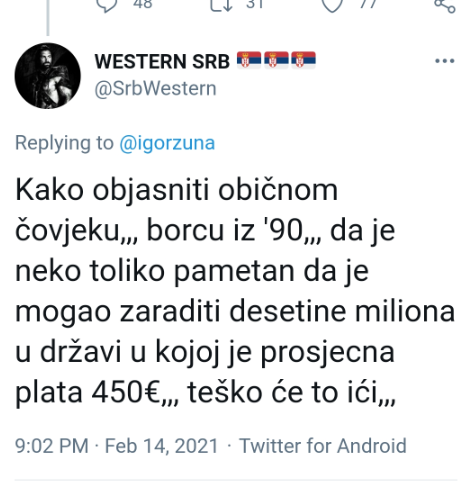468x499 pixels.
Task: Click the reply count 48
Action: [143, 4]
